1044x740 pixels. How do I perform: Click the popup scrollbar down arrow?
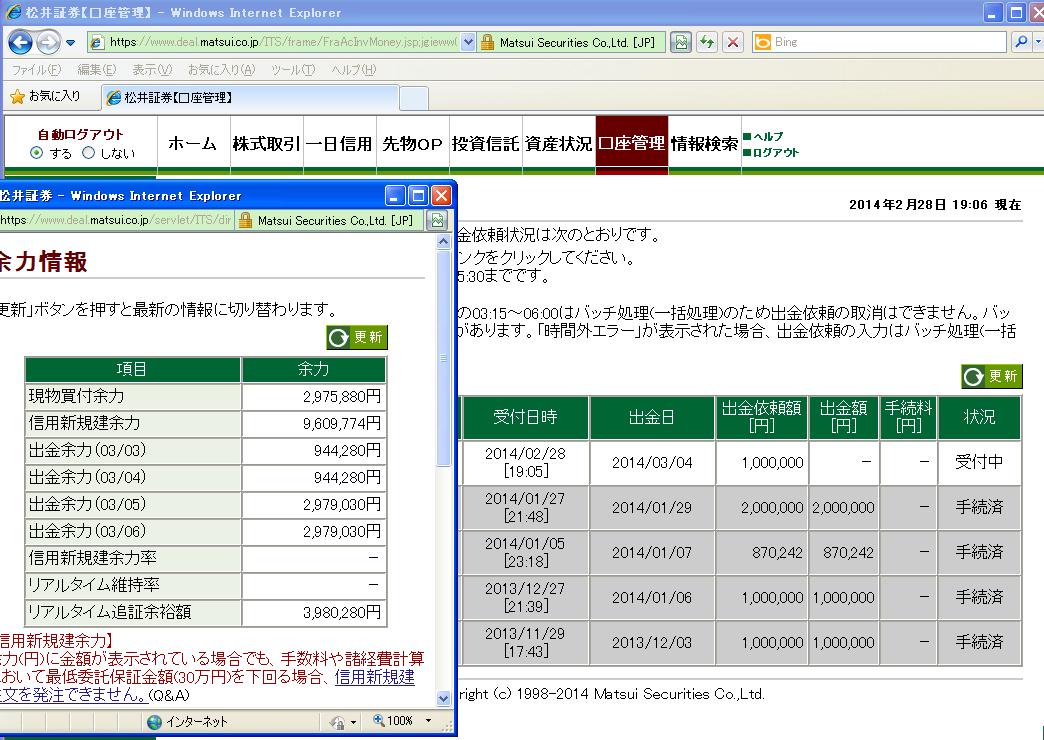(x=444, y=699)
